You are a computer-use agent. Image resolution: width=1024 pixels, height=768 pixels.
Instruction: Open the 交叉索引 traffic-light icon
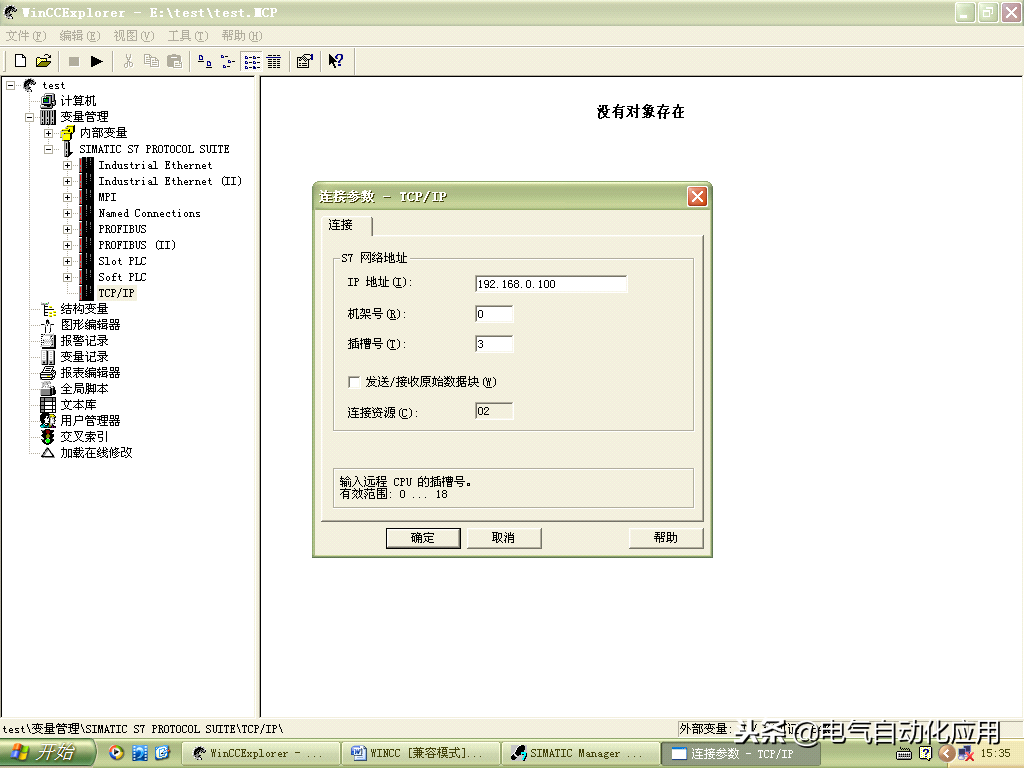click(x=48, y=437)
